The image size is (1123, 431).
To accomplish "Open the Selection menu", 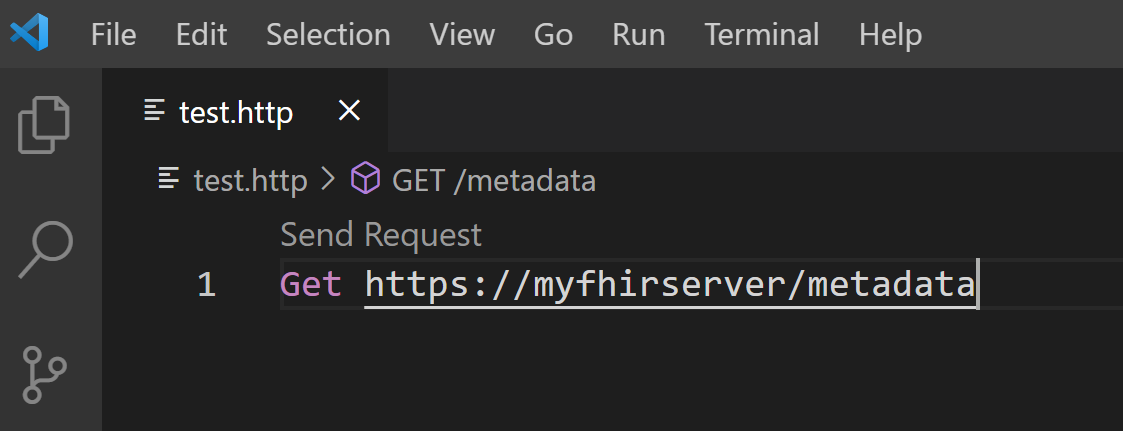I will 328,34.
